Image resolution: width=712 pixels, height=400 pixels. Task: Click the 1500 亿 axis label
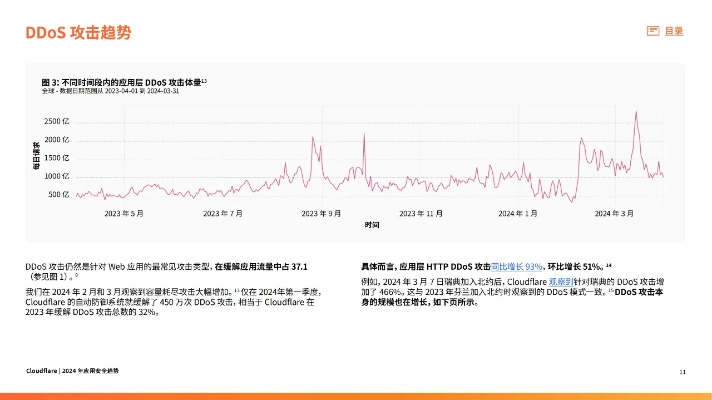coord(56,158)
